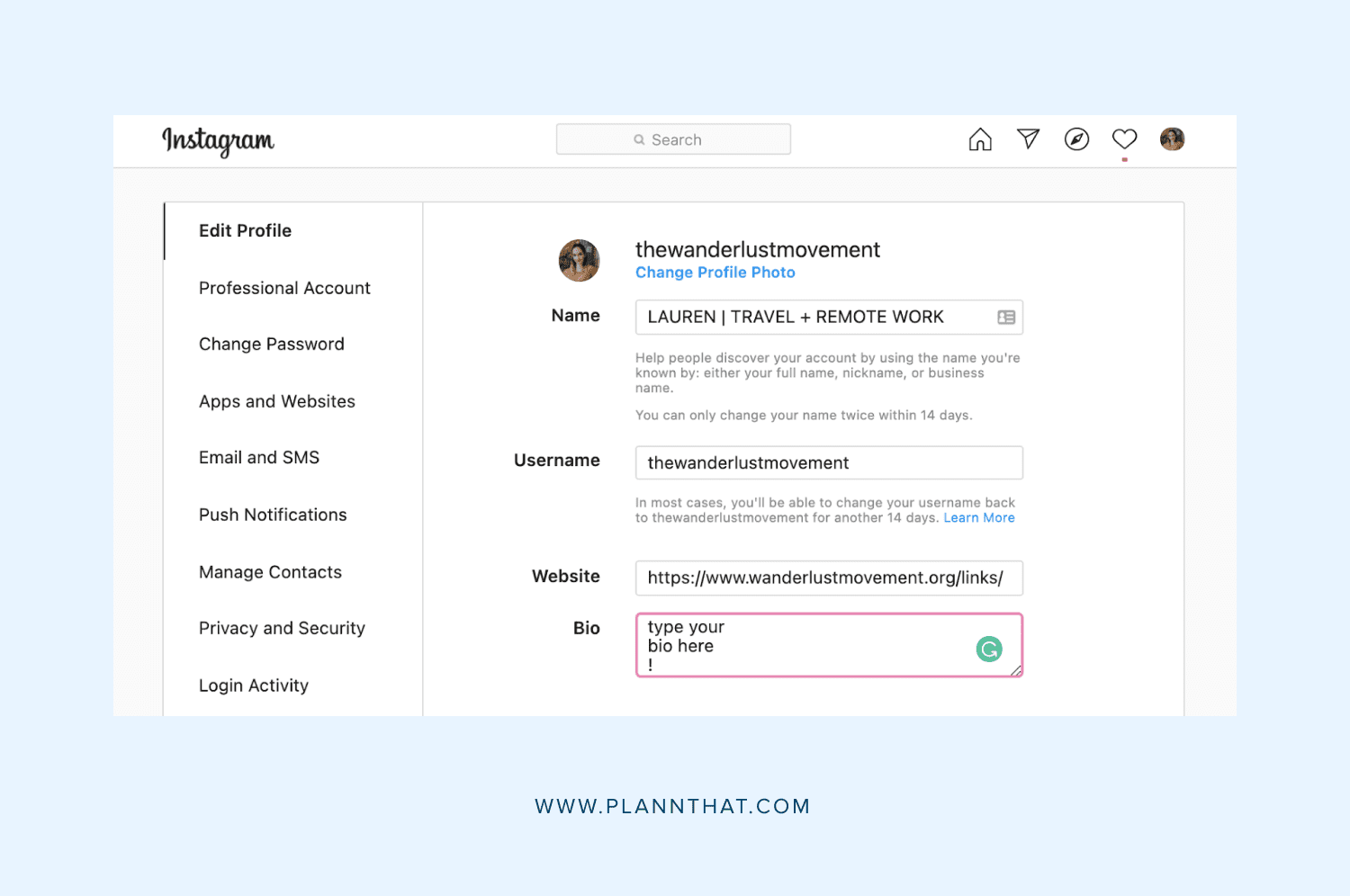The height and width of the screenshot is (896, 1350).
Task: Open Direct messages paper plane icon
Action: (1029, 139)
